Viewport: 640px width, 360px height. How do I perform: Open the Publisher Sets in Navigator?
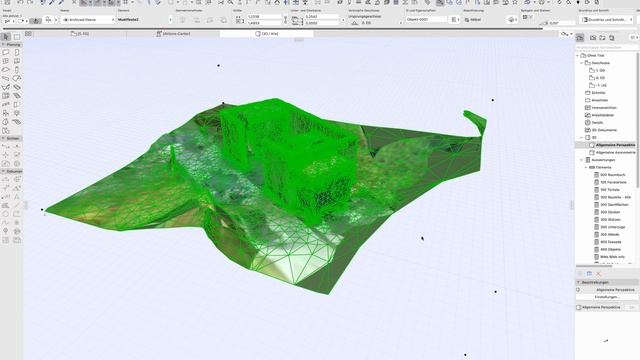611,38
